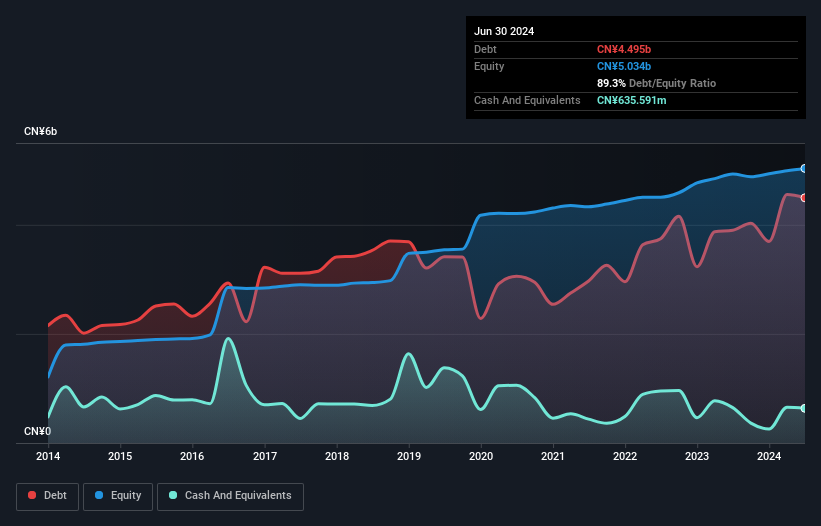Click the Debt row label in tooltip

tap(485, 49)
